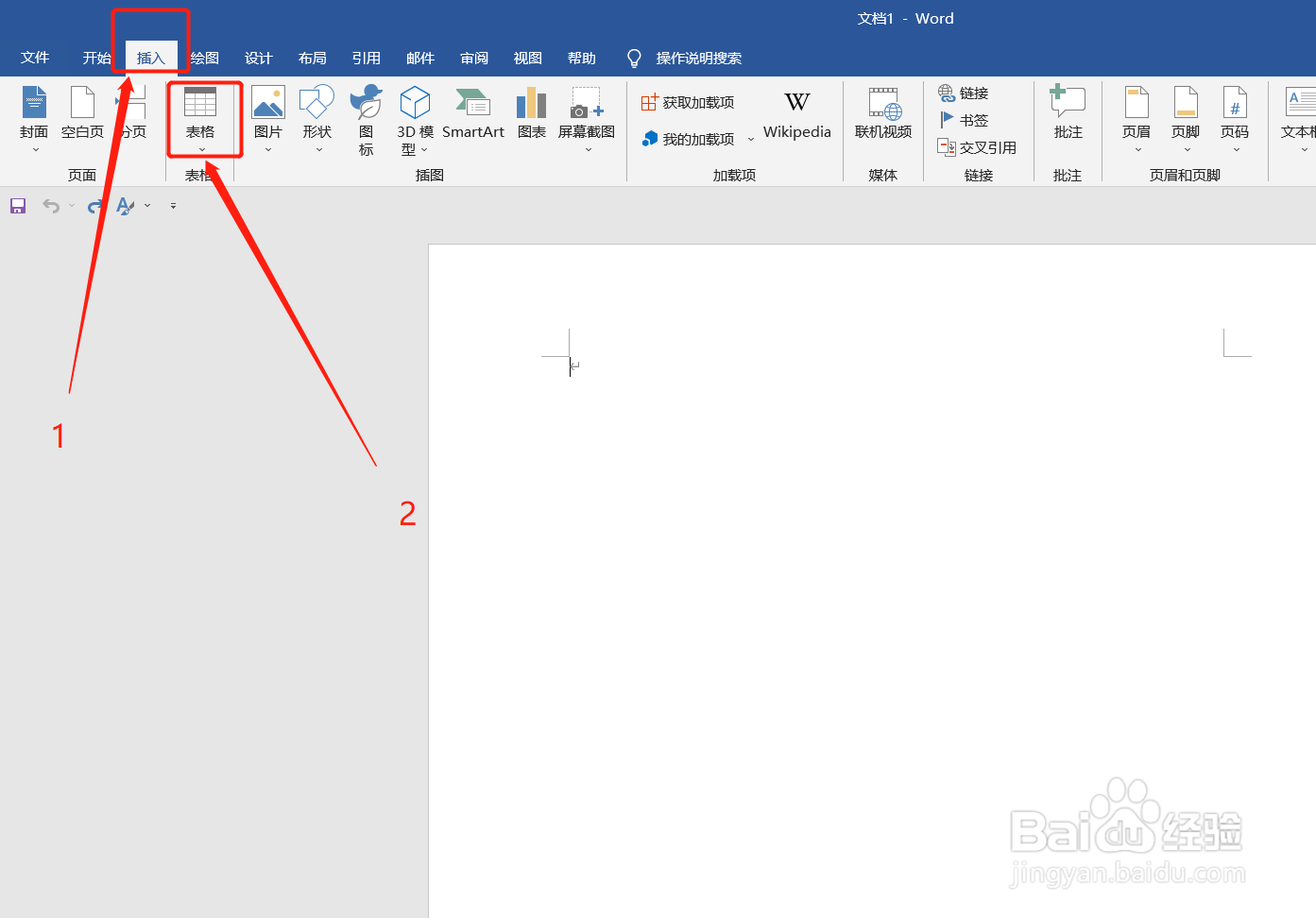Insert a cover page (封面)
Screen dimensions: 1316x918
point(34,113)
